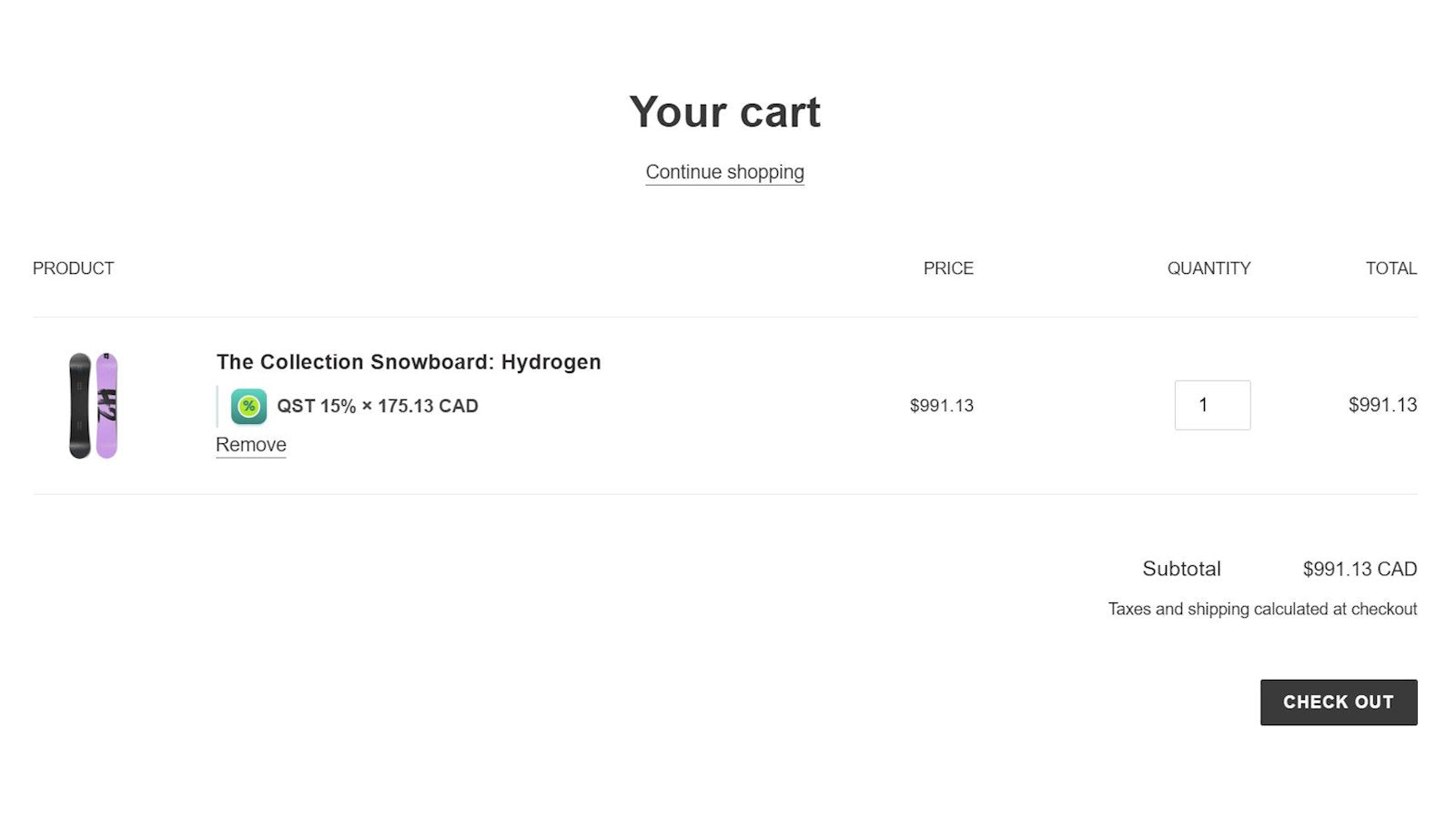Click the subtotal amount $991.13 CAD

(1360, 569)
